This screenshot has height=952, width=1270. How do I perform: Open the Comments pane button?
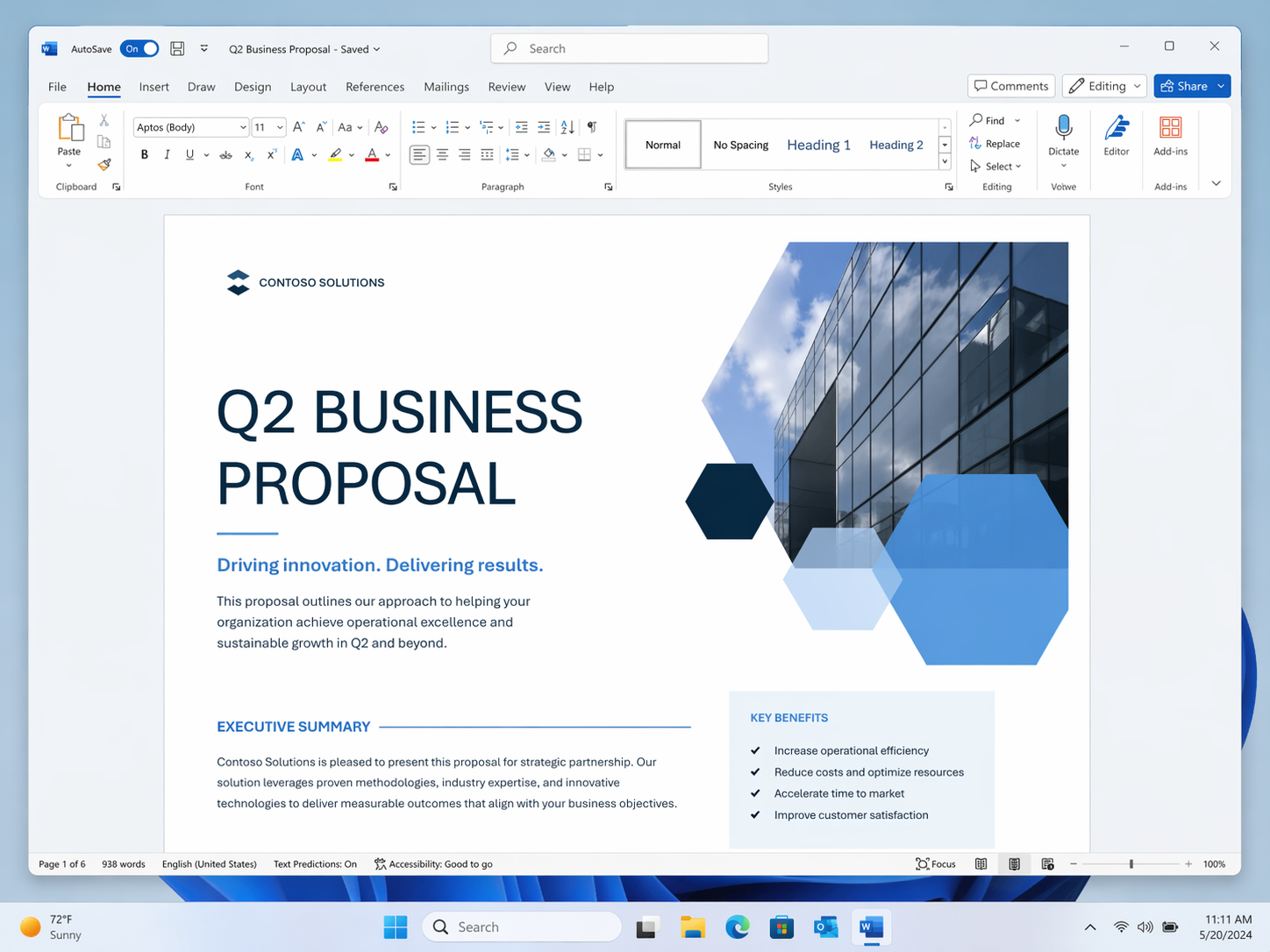[1011, 86]
